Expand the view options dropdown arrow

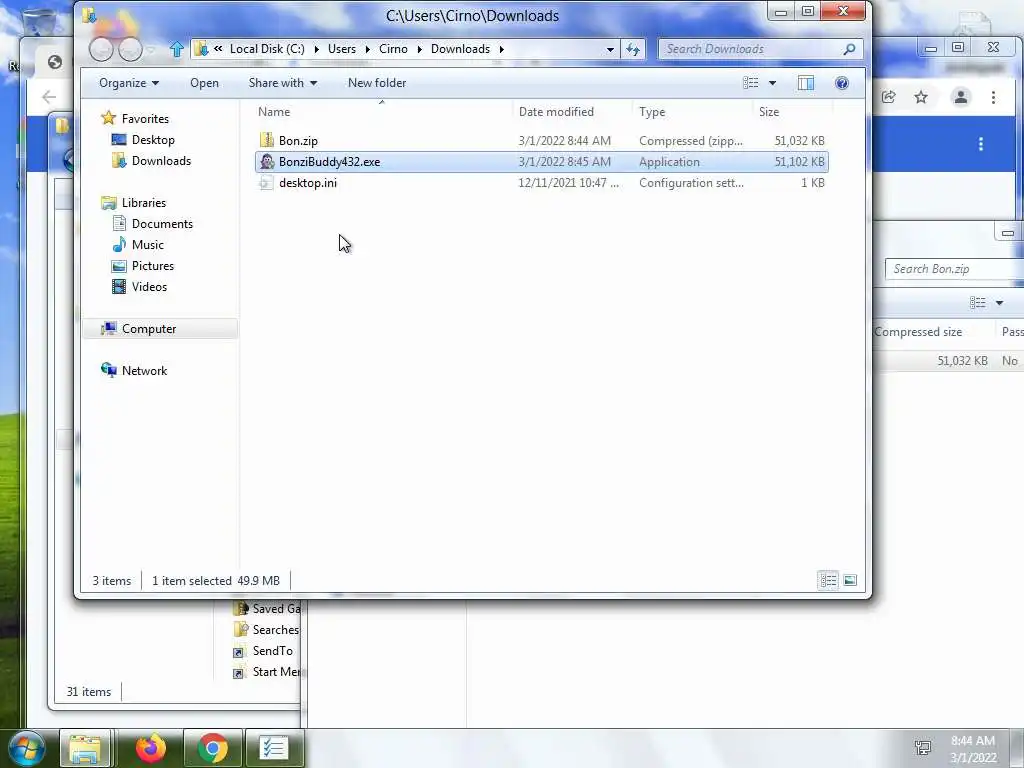pos(773,83)
